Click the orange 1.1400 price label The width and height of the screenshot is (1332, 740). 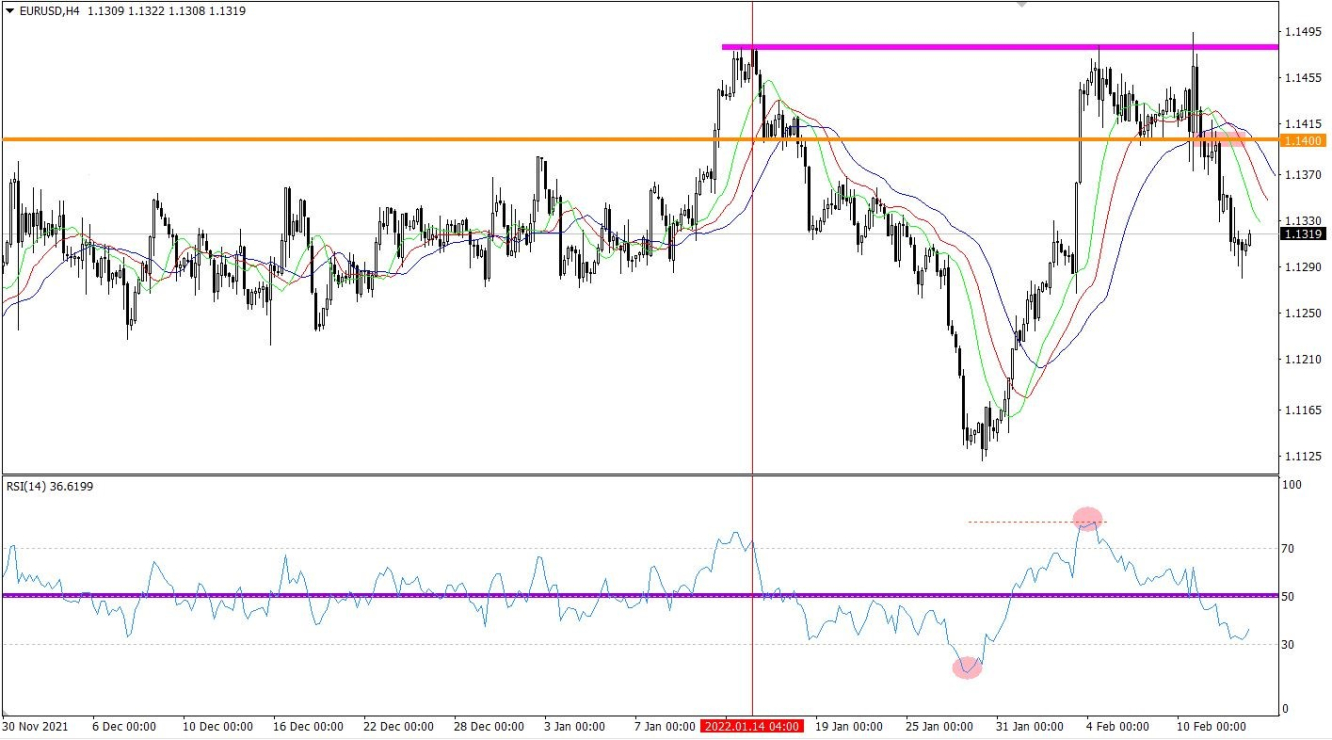(1302, 141)
